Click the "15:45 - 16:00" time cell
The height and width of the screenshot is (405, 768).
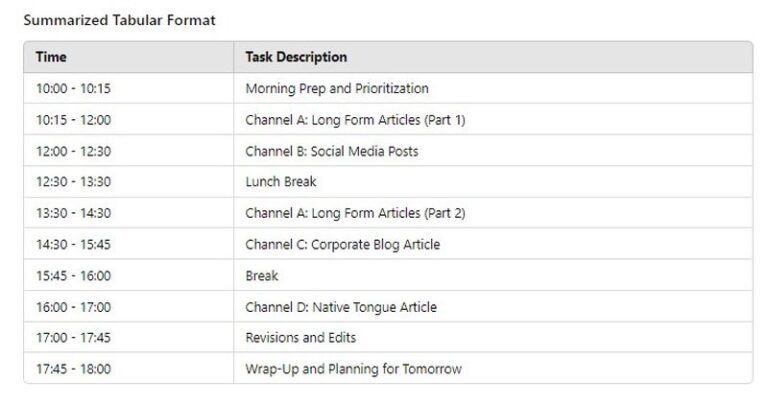tap(73, 275)
